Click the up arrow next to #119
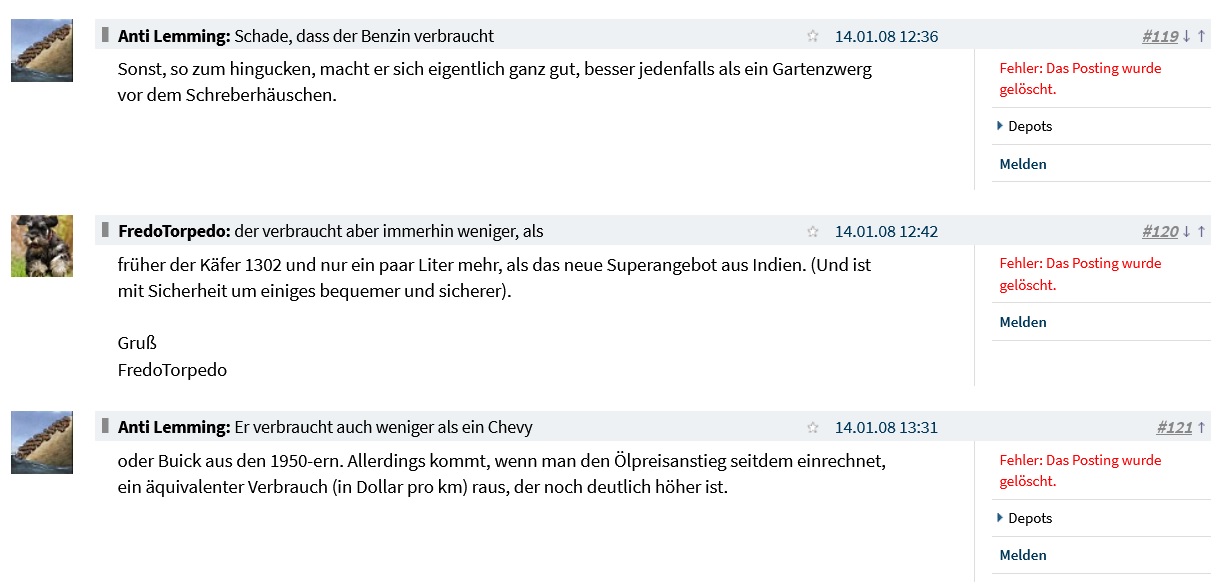1228x586 pixels. (1202, 36)
